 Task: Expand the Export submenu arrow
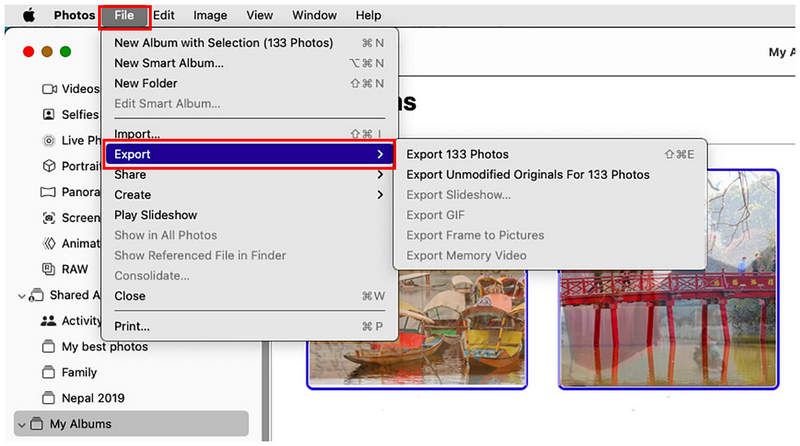pyautogui.click(x=380, y=154)
